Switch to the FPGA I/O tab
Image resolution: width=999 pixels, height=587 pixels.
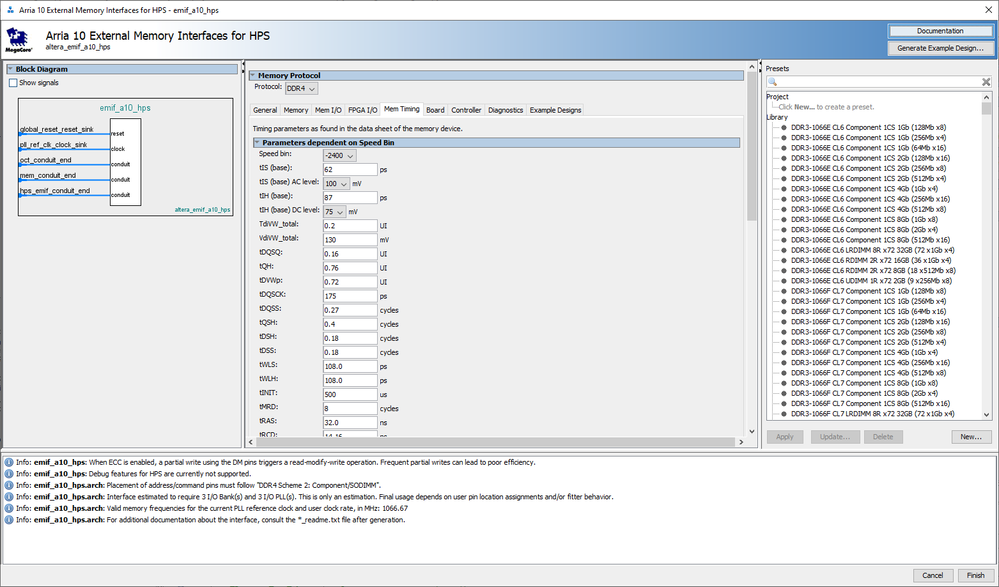(x=362, y=110)
